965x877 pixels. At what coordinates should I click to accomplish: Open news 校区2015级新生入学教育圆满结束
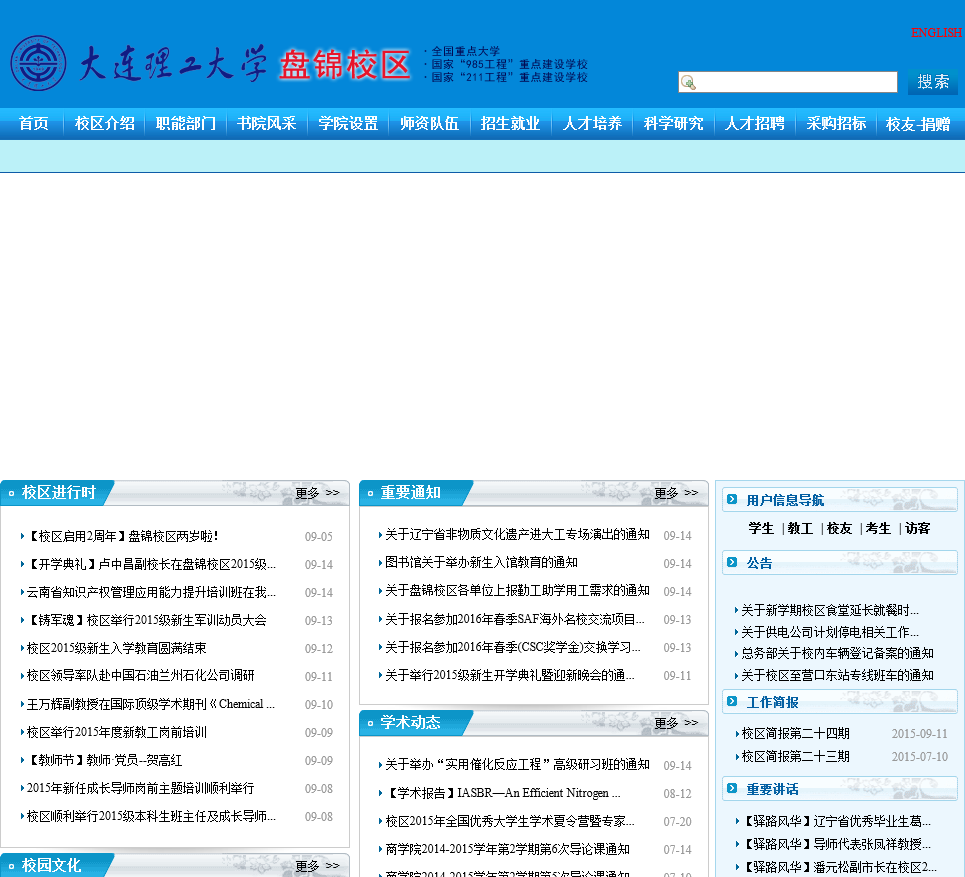pos(116,648)
